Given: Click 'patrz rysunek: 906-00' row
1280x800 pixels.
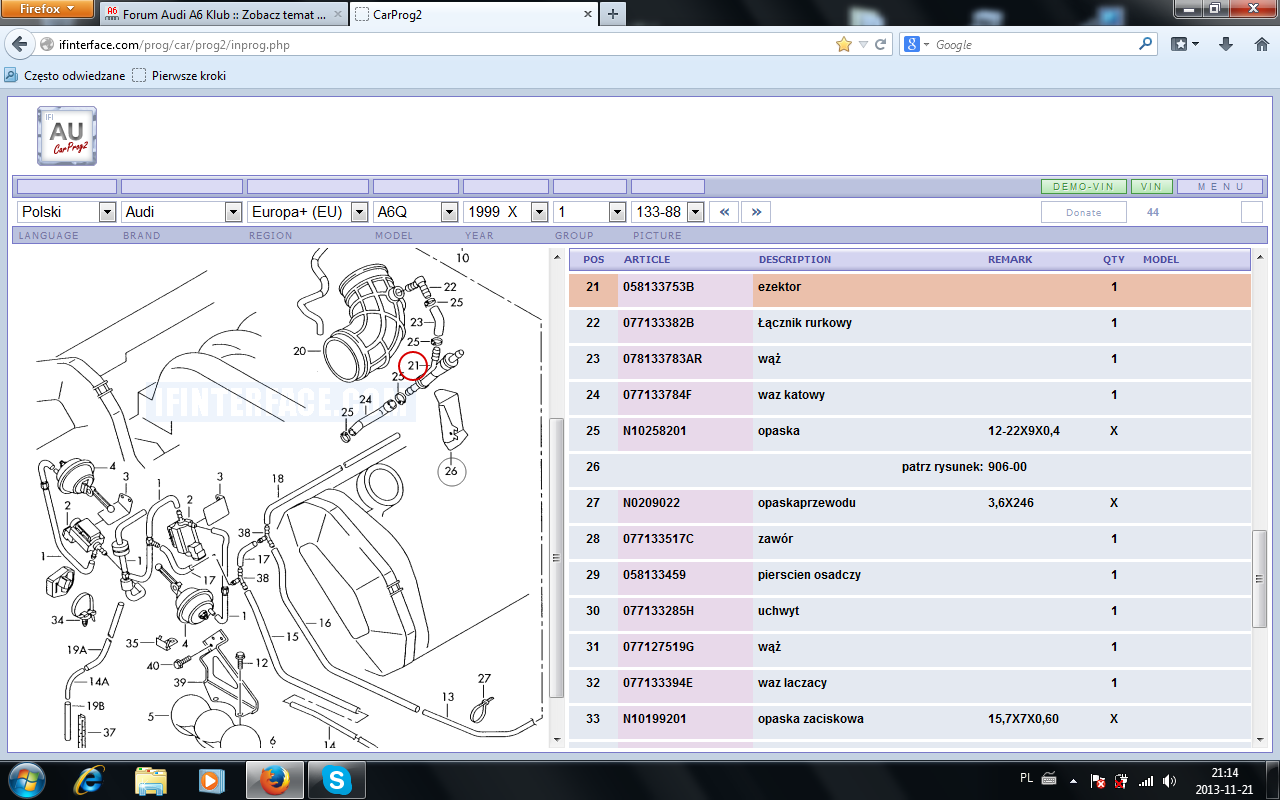Looking at the screenshot, I should tap(910, 468).
